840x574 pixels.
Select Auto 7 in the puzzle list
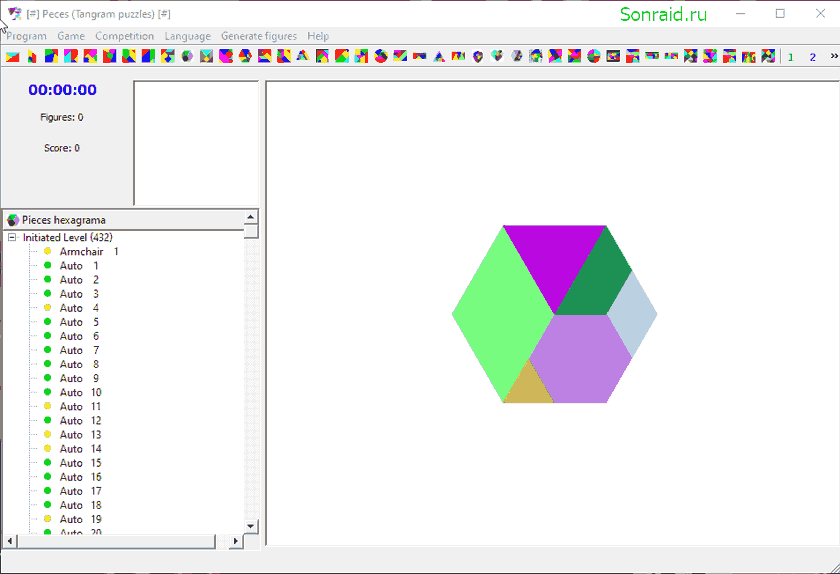[x=79, y=350]
